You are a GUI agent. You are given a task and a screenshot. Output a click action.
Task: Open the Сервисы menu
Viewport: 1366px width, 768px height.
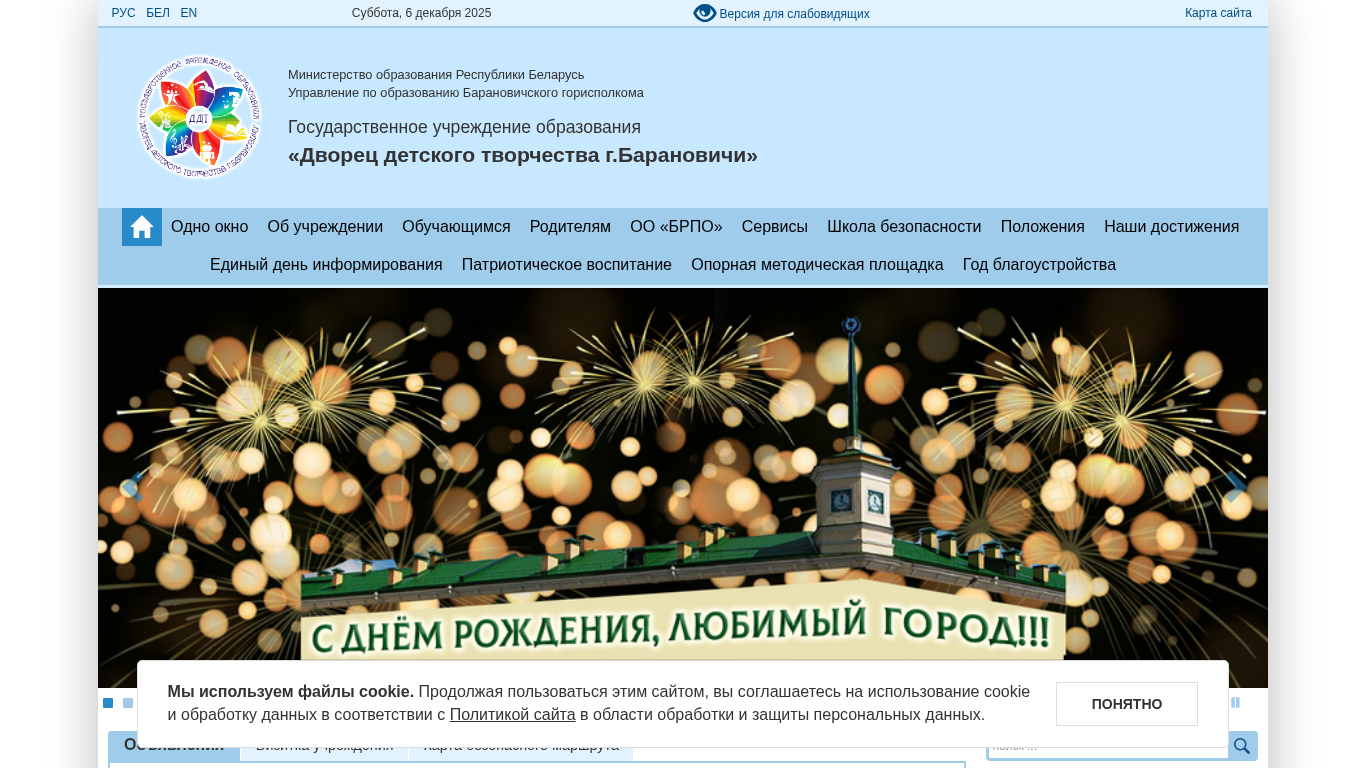[775, 227]
